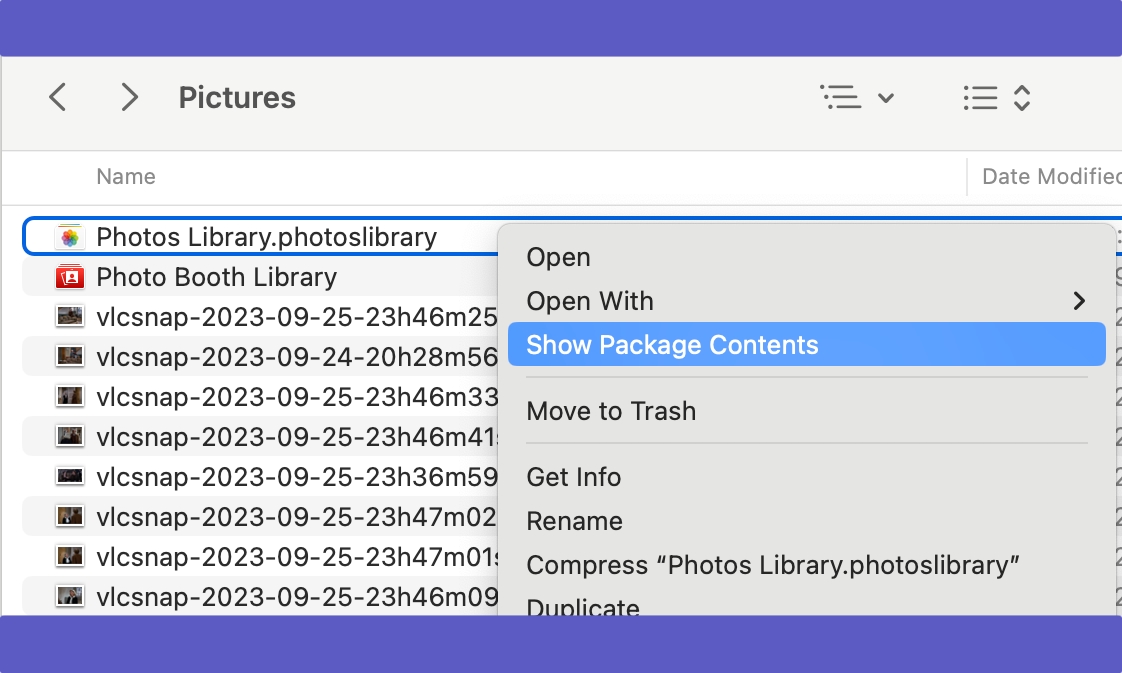
Task: Expand the Open With submenu
Action: coord(806,301)
